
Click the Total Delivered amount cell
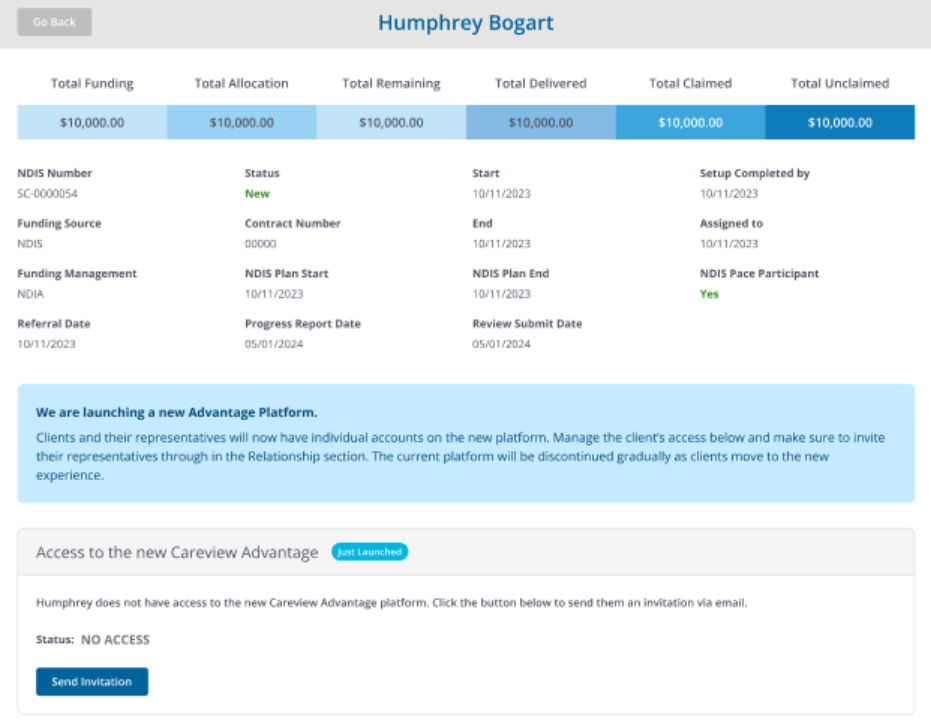click(540, 123)
